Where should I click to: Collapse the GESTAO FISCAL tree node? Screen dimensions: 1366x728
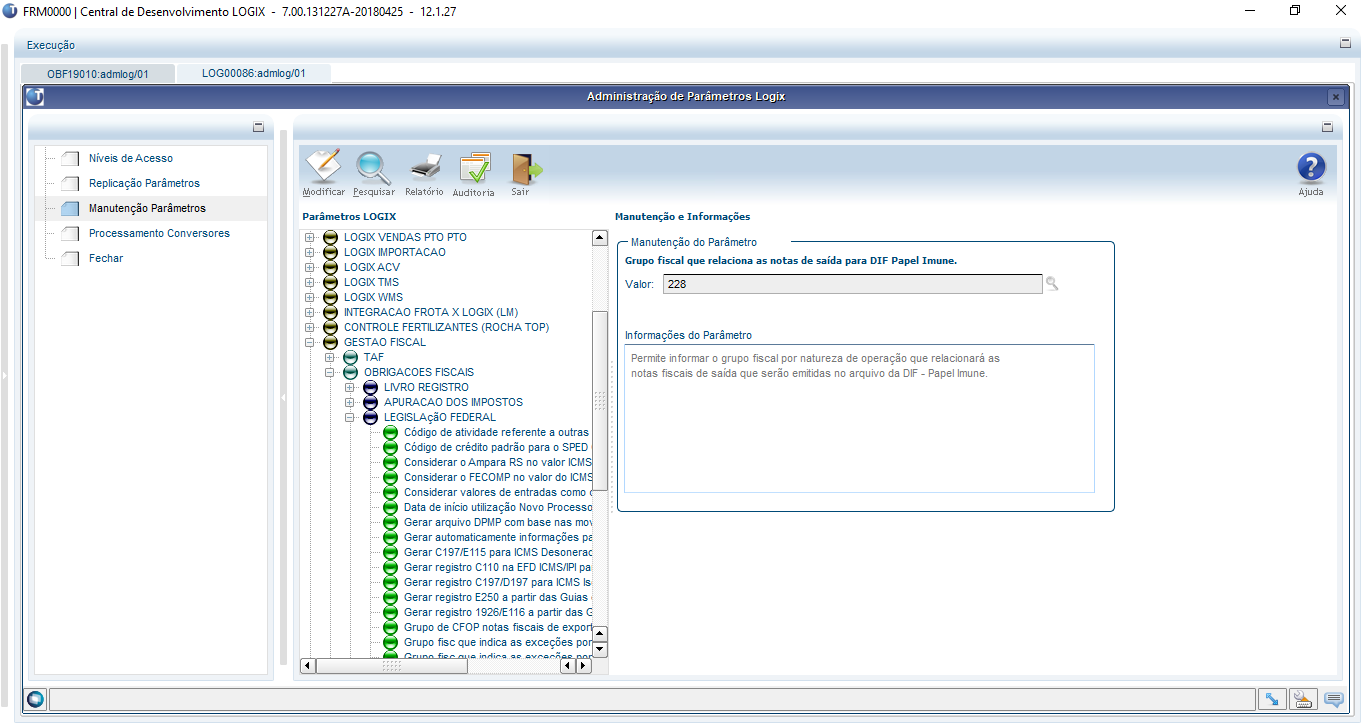pyautogui.click(x=310, y=342)
